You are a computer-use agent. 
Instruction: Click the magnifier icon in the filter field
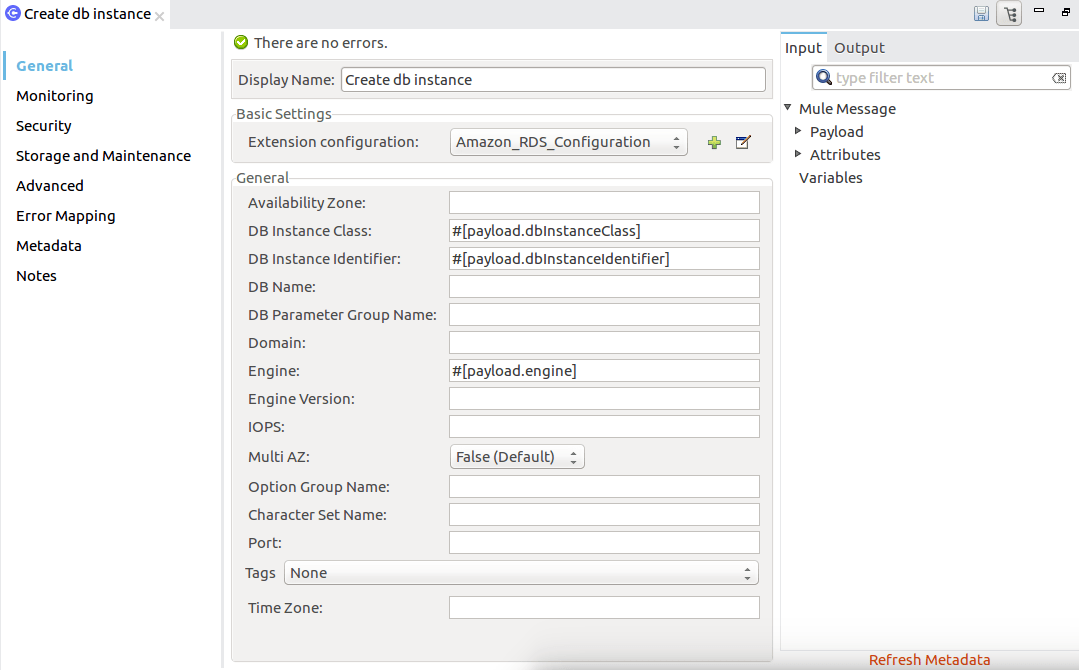(822, 77)
